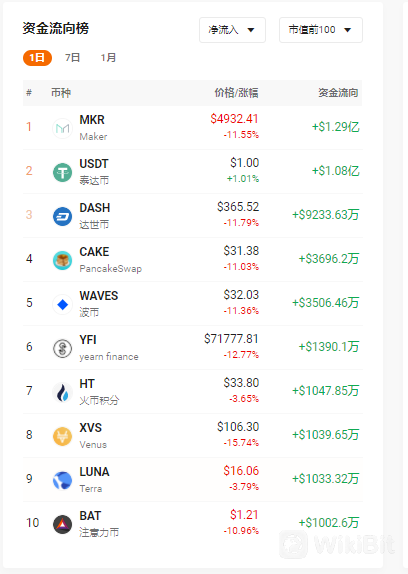Switch to the 7日 tab
The image size is (408, 574).
[x=72, y=58]
